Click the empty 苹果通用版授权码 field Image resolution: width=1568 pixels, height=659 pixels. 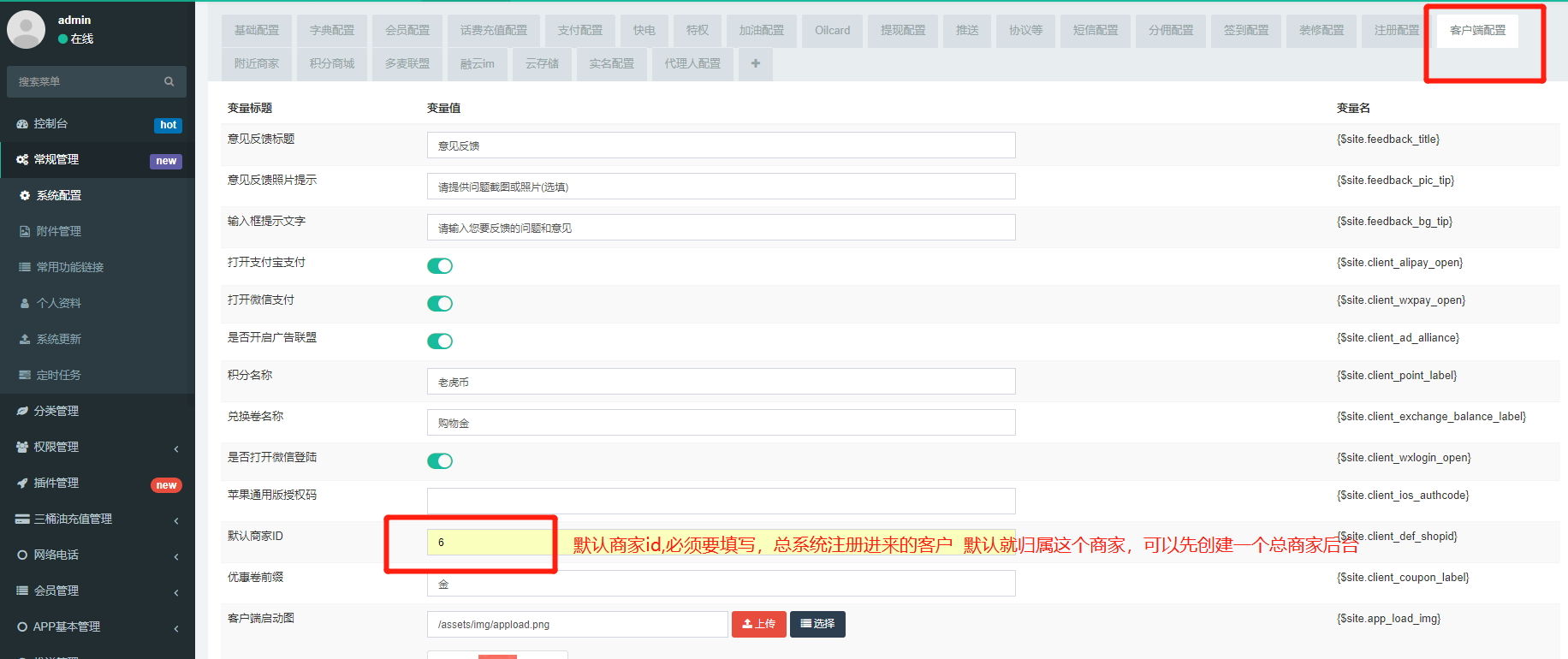coord(722,502)
